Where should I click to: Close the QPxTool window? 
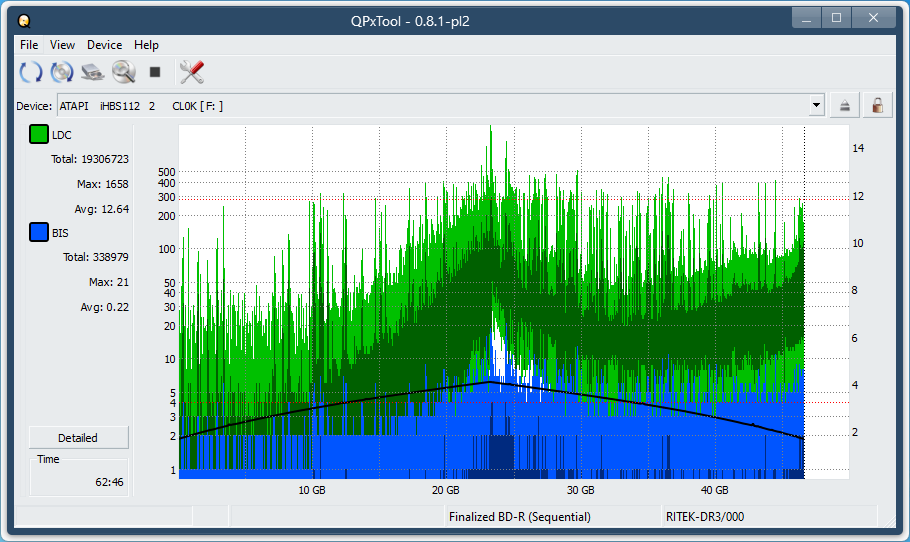pos(873,19)
